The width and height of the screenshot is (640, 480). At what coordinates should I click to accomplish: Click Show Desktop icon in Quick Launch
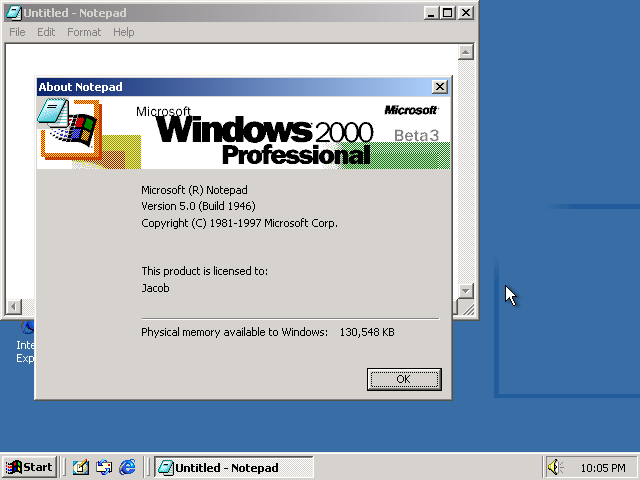[80, 467]
